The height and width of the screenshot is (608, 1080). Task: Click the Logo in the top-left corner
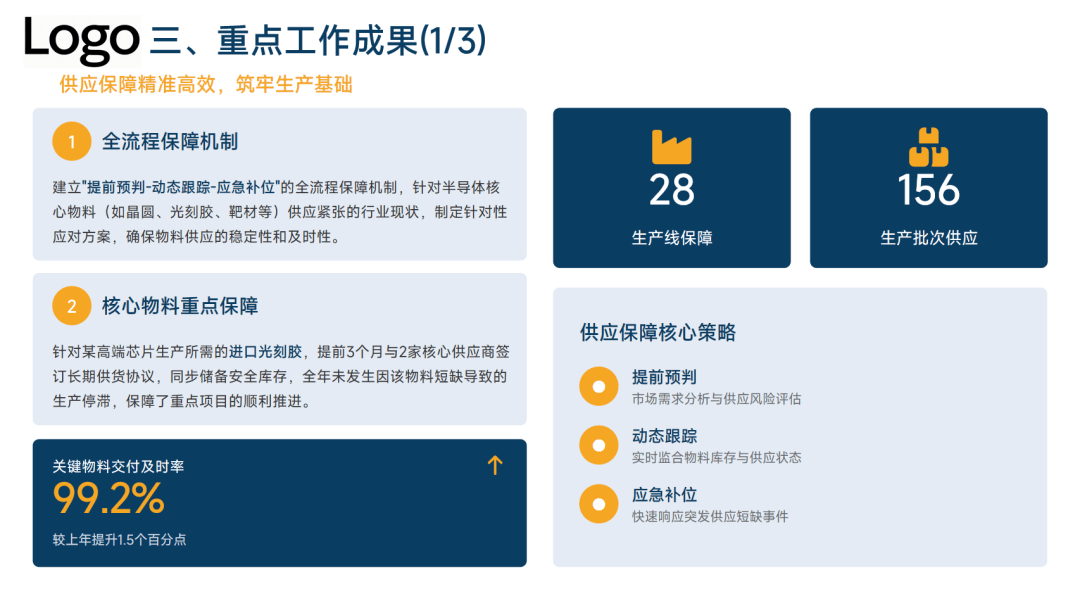[x=81, y=40]
